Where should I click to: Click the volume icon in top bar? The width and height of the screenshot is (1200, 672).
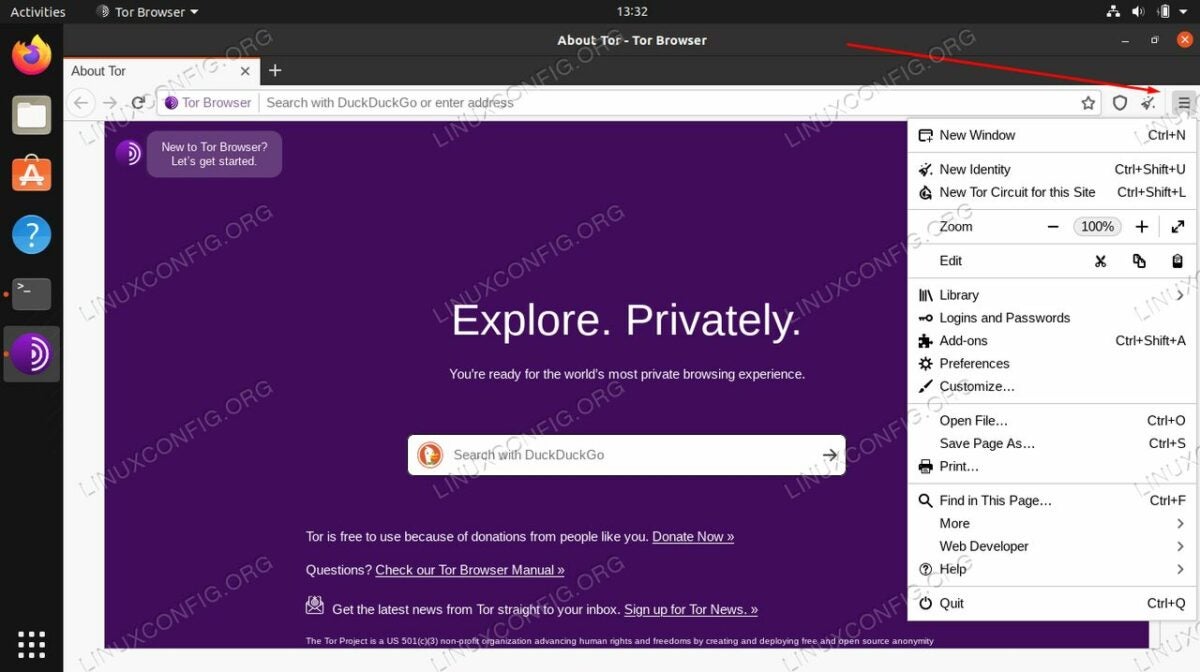point(1138,12)
